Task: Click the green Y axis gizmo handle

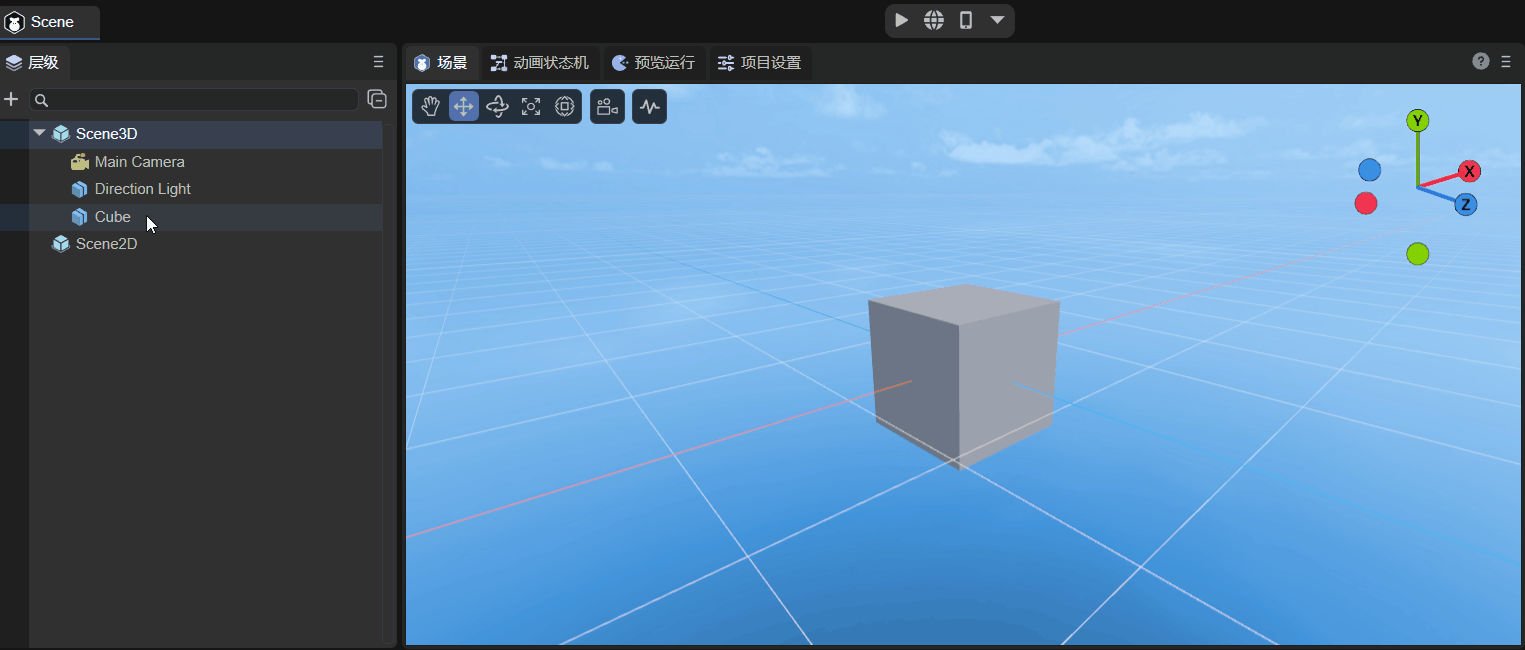Action: tap(1417, 121)
